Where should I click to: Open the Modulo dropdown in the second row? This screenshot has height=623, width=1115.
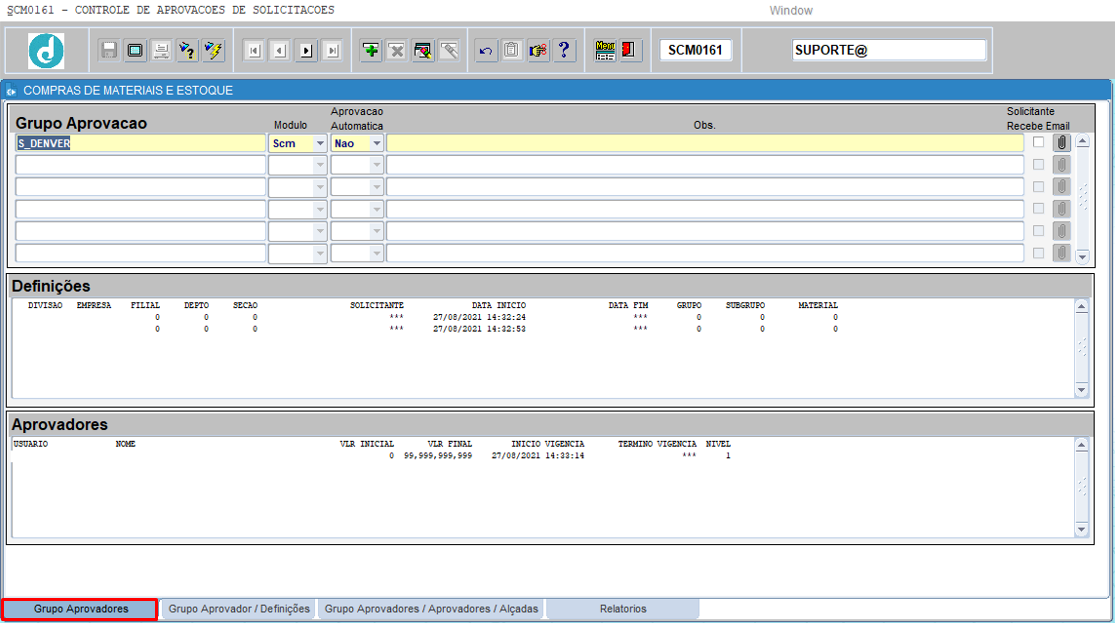(320, 165)
